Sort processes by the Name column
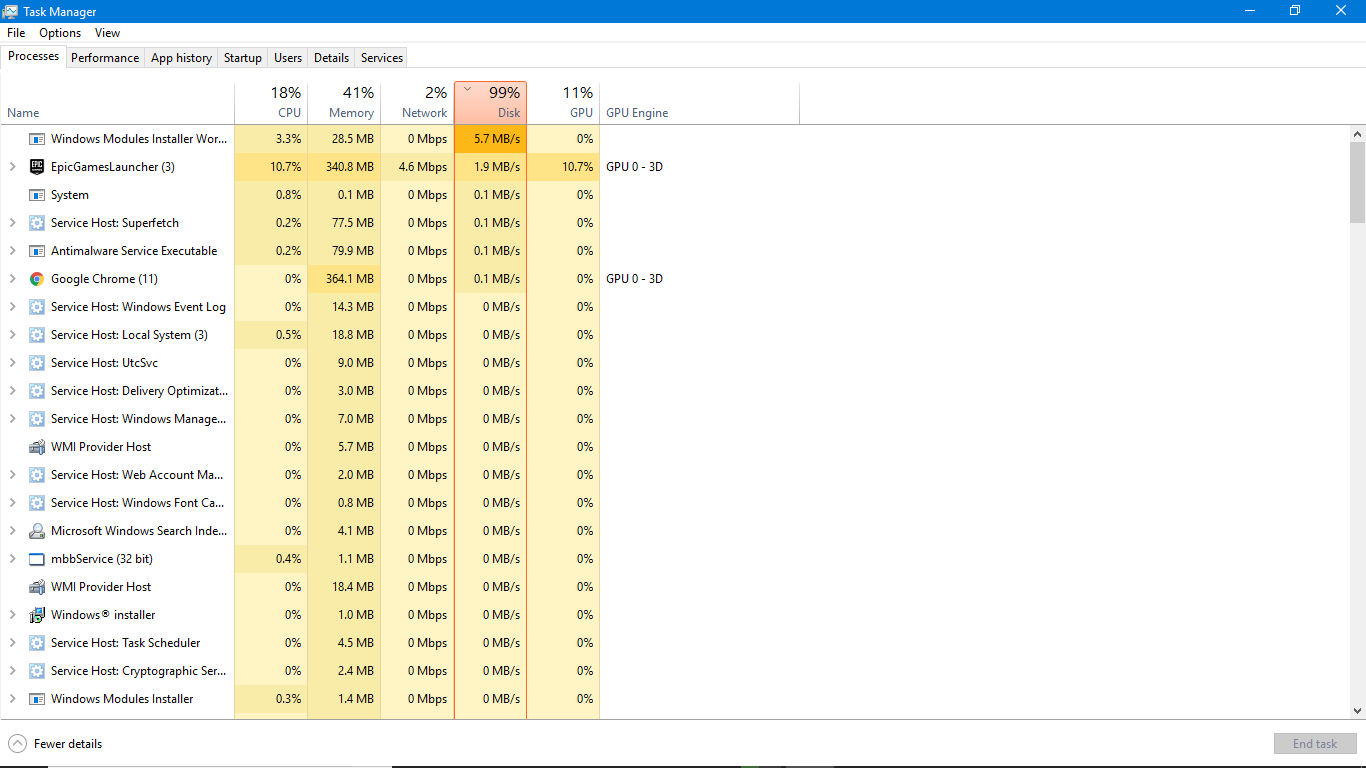Image resolution: width=1366 pixels, height=768 pixels. tap(117, 103)
